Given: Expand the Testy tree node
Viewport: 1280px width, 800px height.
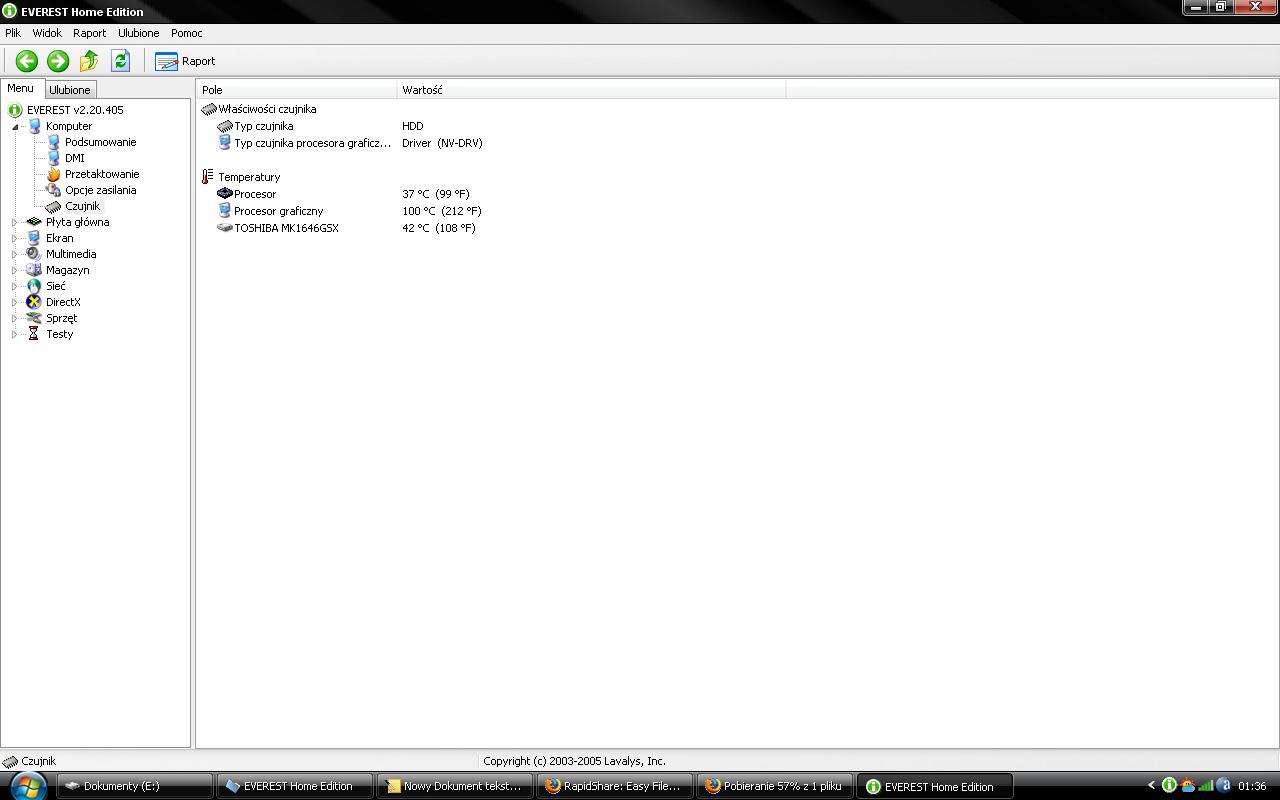Looking at the screenshot, I should [15, 334].
